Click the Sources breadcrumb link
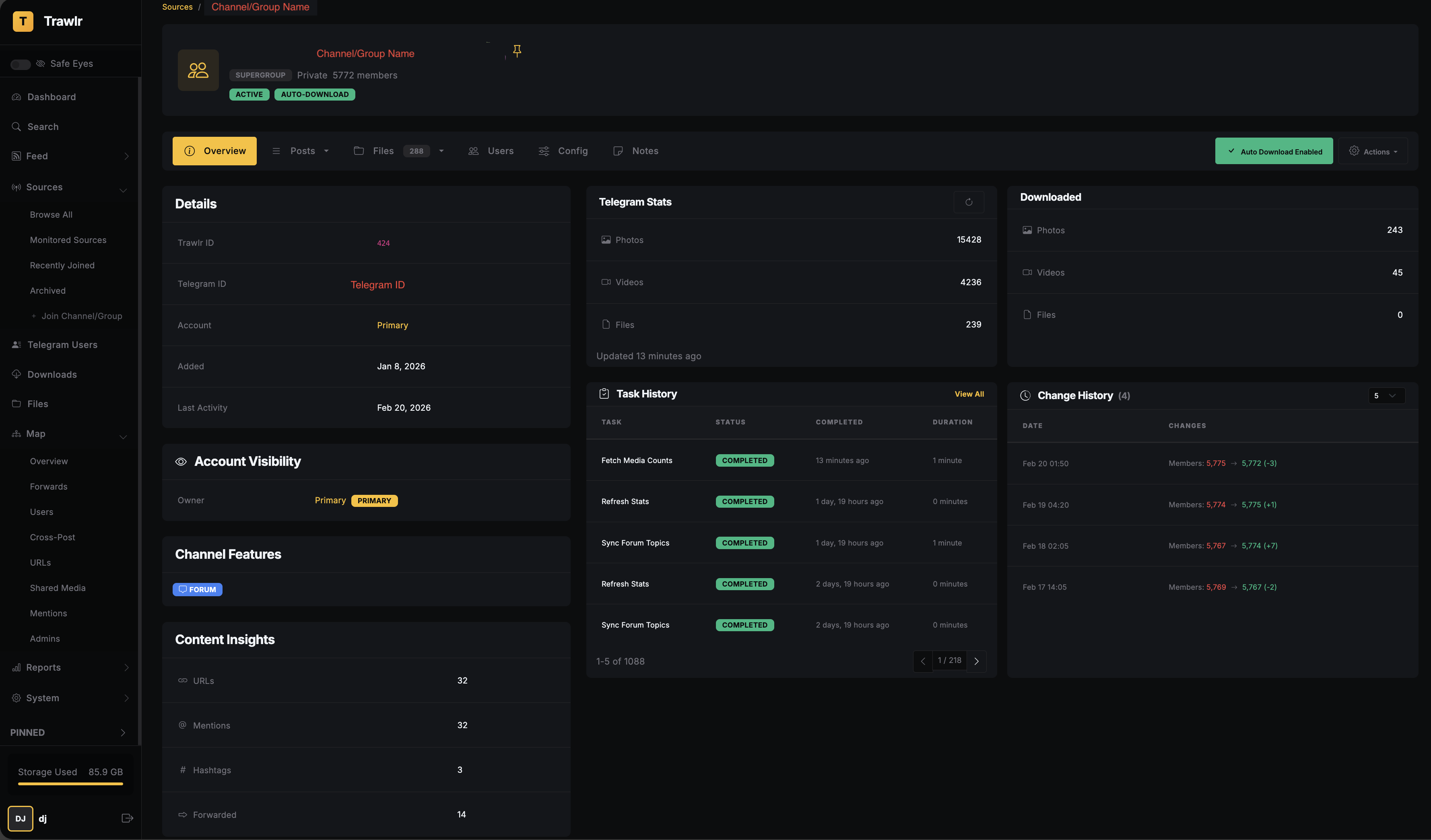The width and height of the screenshot is (1431, 840). [177, 7]
